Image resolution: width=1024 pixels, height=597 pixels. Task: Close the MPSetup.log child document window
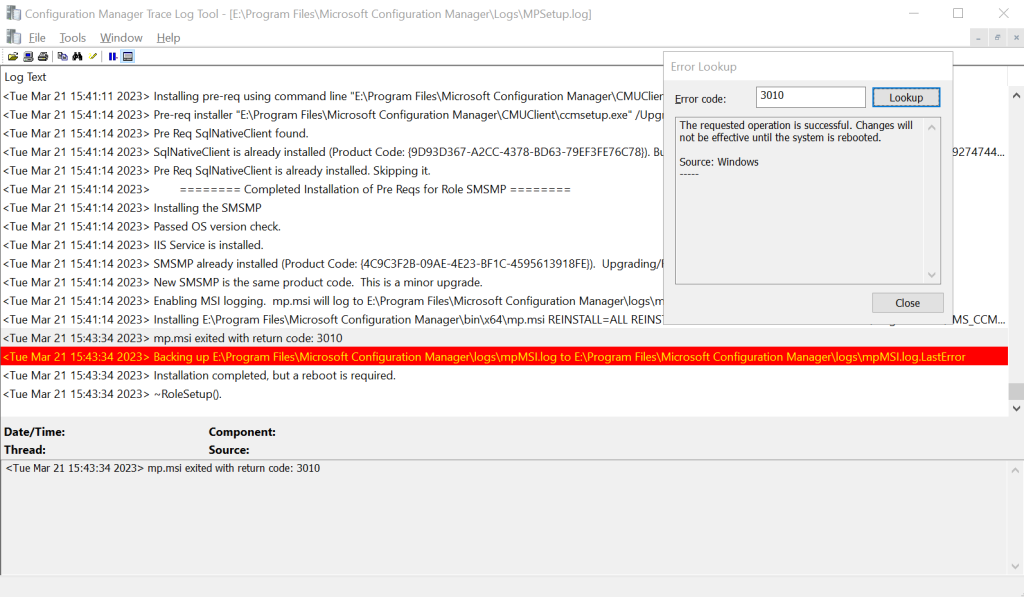pyautogui.click(x=1016, y=38)
